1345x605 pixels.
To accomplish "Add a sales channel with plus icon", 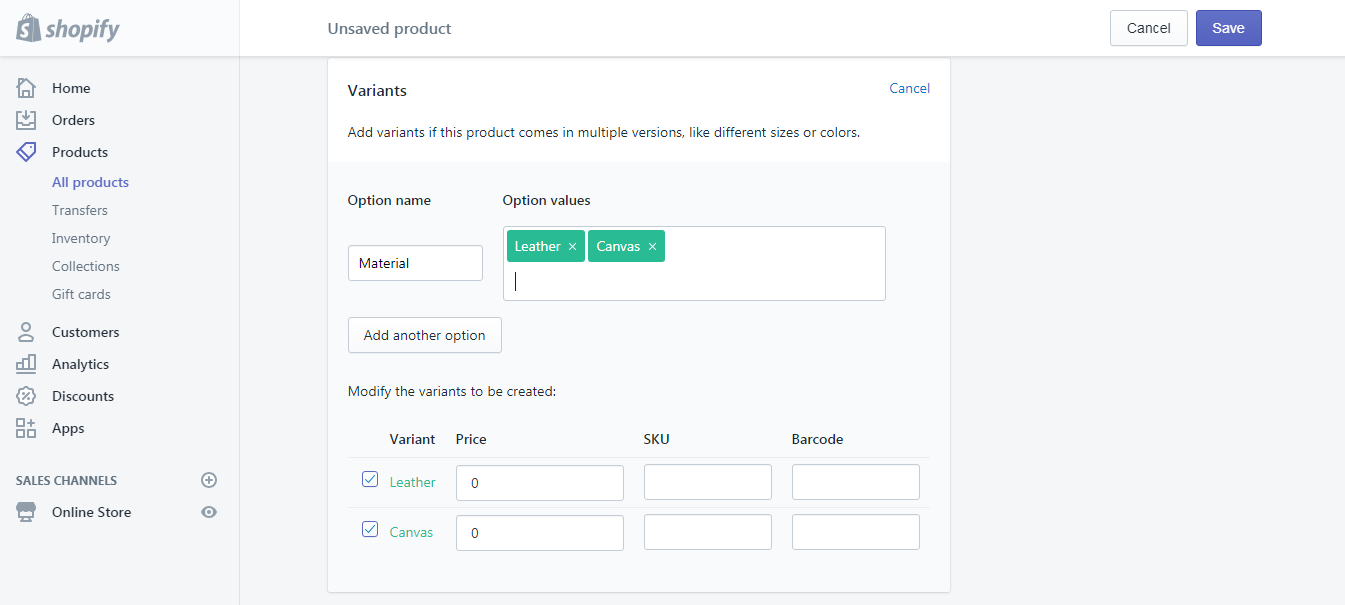I will tap(209, 480).
